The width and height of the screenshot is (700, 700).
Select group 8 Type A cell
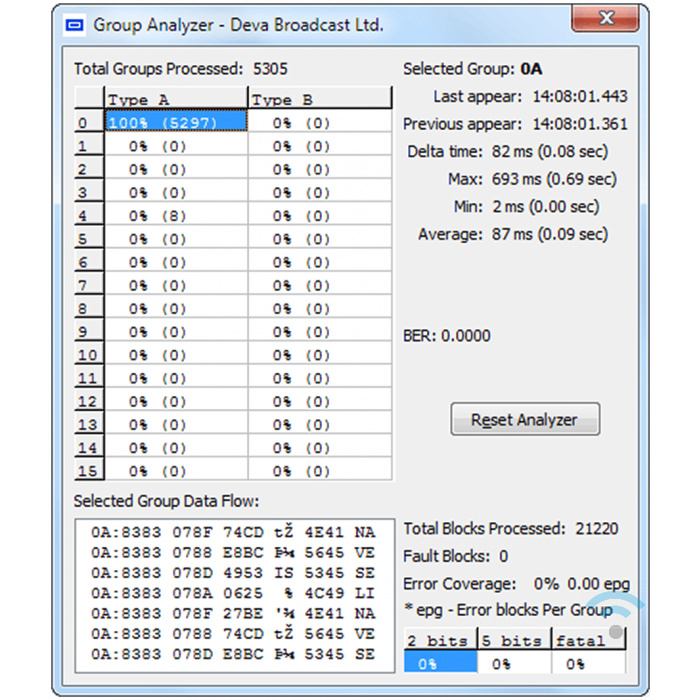(176, 308)
